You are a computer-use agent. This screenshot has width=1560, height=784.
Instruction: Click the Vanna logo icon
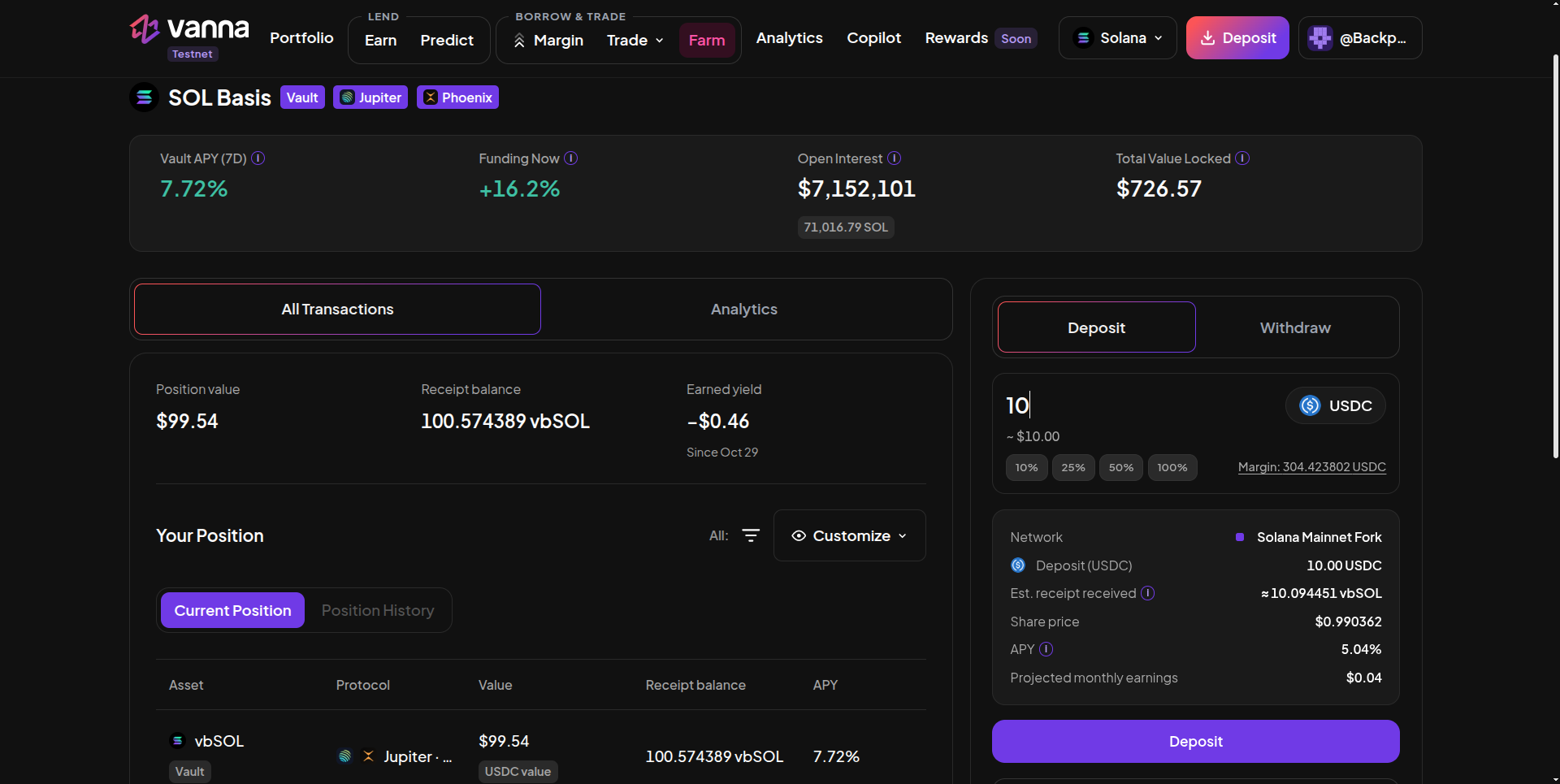coord(145,29)
